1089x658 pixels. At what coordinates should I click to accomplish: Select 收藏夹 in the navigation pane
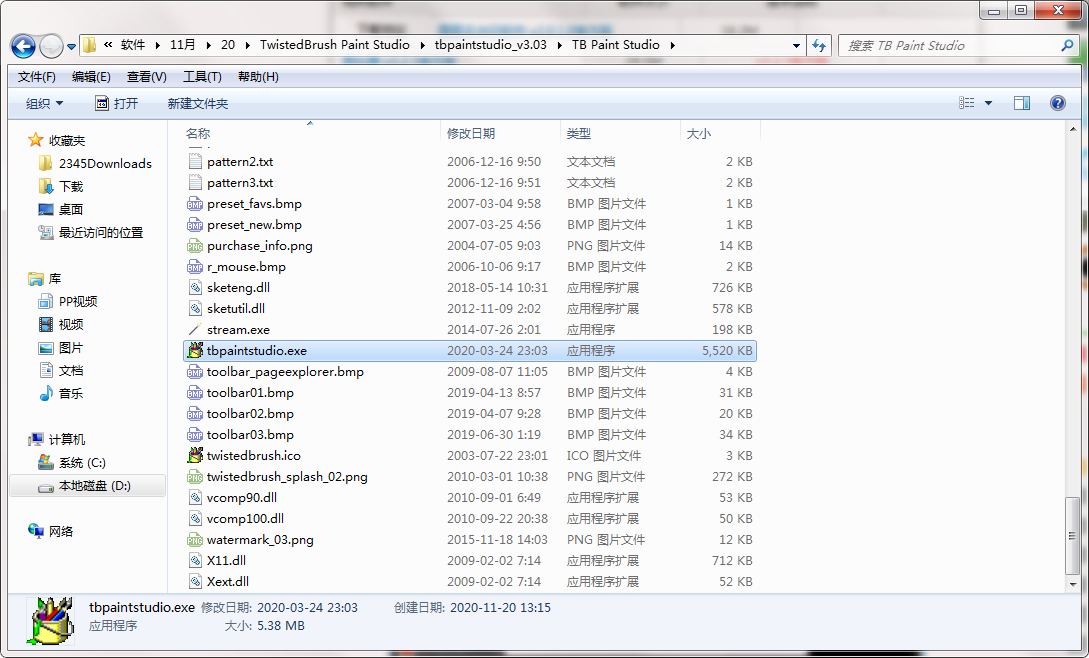(x=67, y=140)
